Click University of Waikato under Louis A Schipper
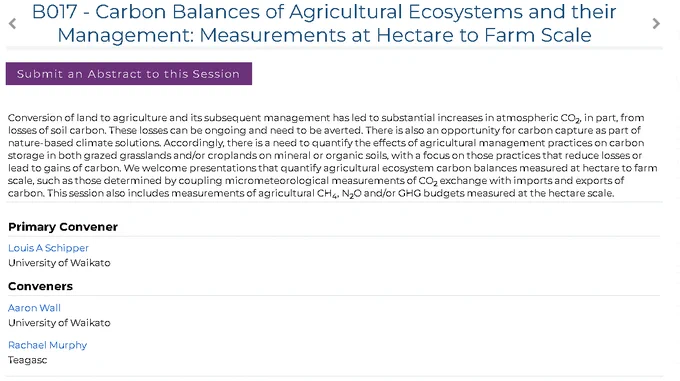This screenshot has height=381, width=680. pos(59,263)
